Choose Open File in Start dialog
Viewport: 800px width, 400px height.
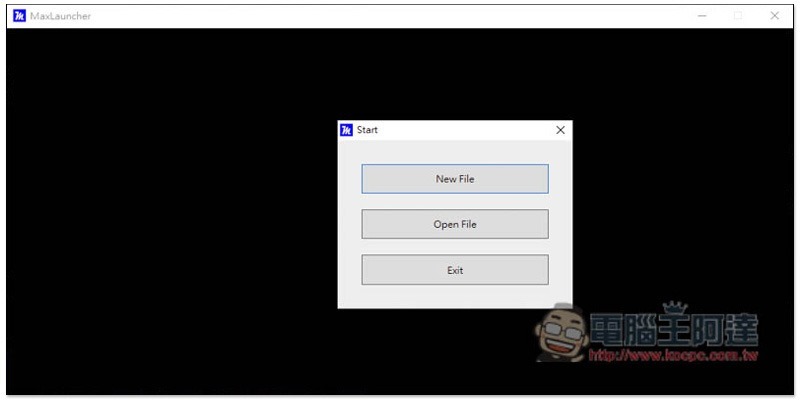pyautogui.click(x=455, y=224)
